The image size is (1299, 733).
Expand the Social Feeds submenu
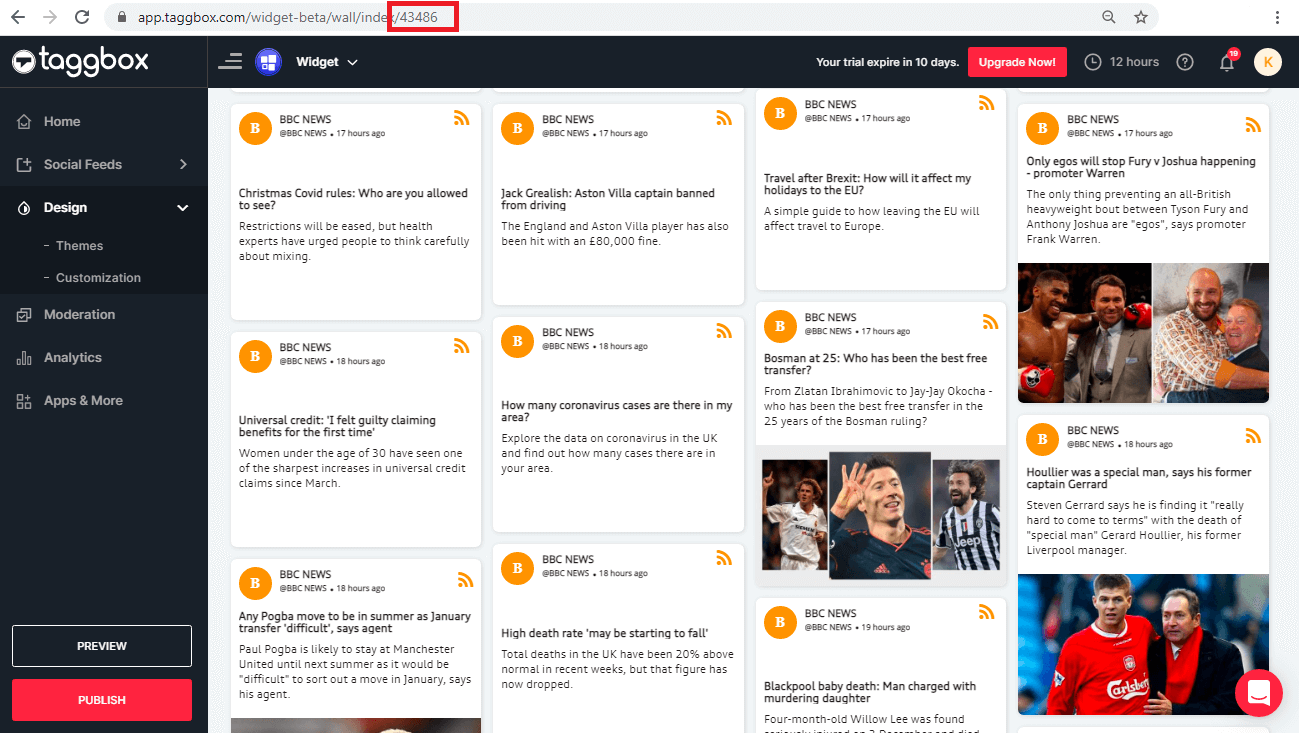183,164
